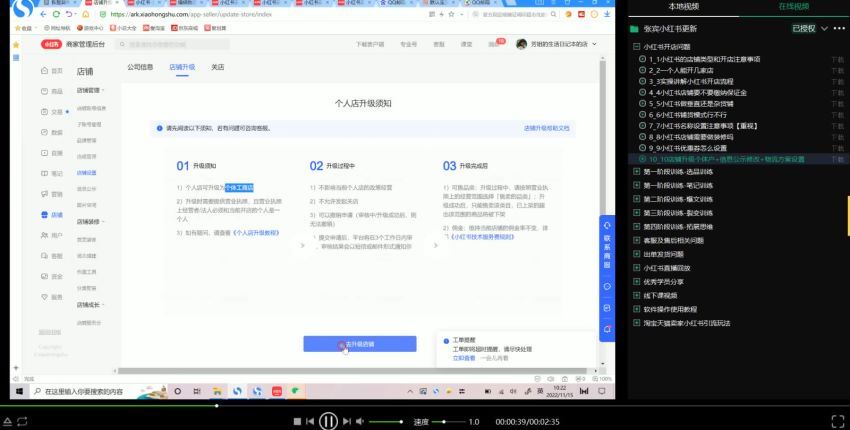The height and width of the screenshot is (430, 850).
Task: Click the eject icon at player bottom-left
Action: pyautogui.click(x=7, y=421)
